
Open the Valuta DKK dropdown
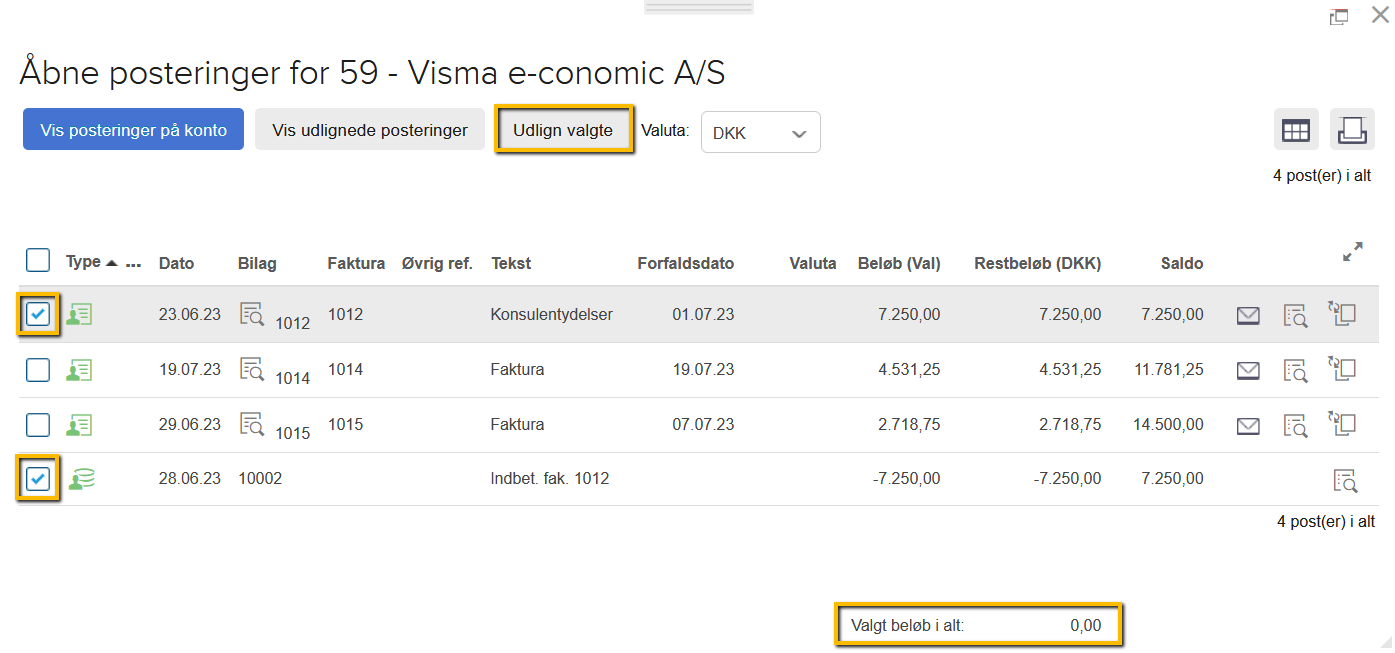[x=760, y=131]
